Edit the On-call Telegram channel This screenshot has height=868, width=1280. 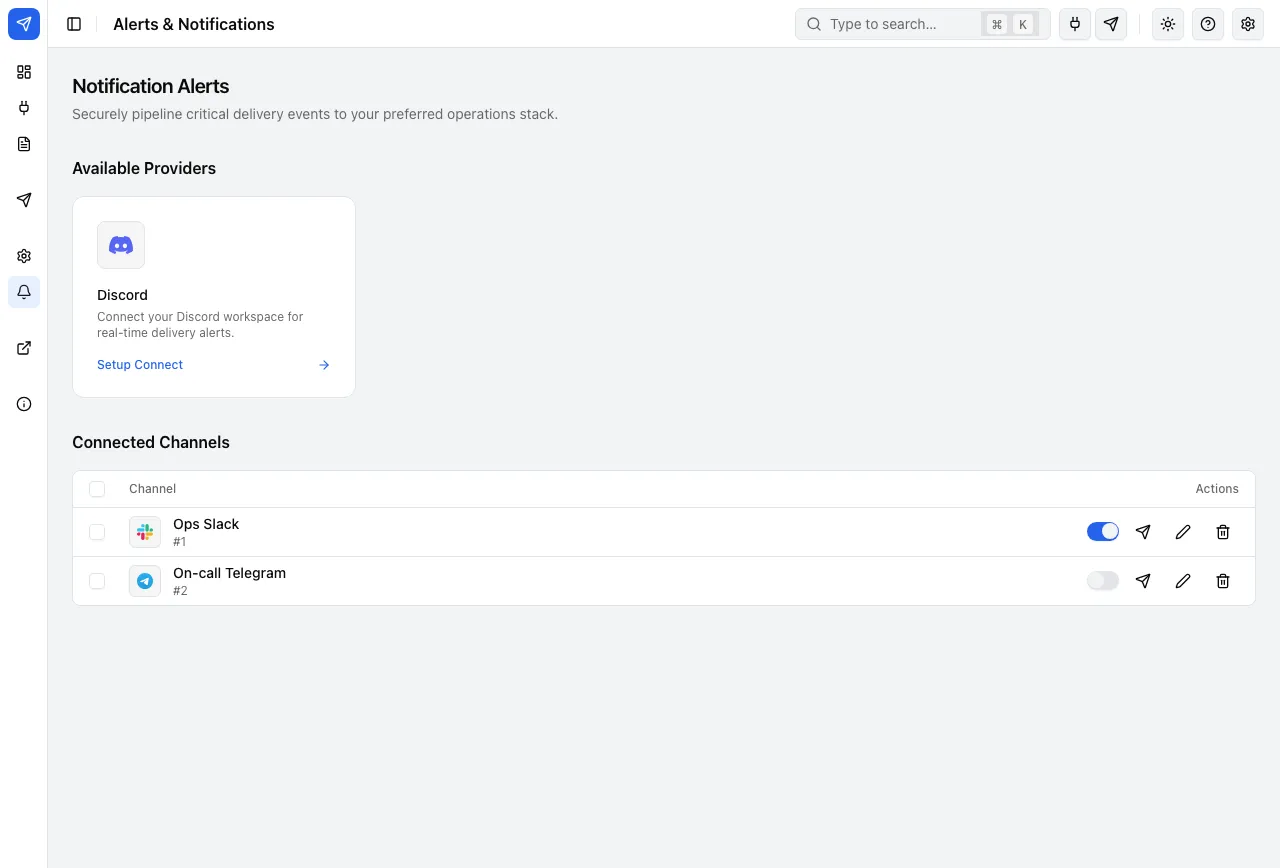pos(1183,581)
